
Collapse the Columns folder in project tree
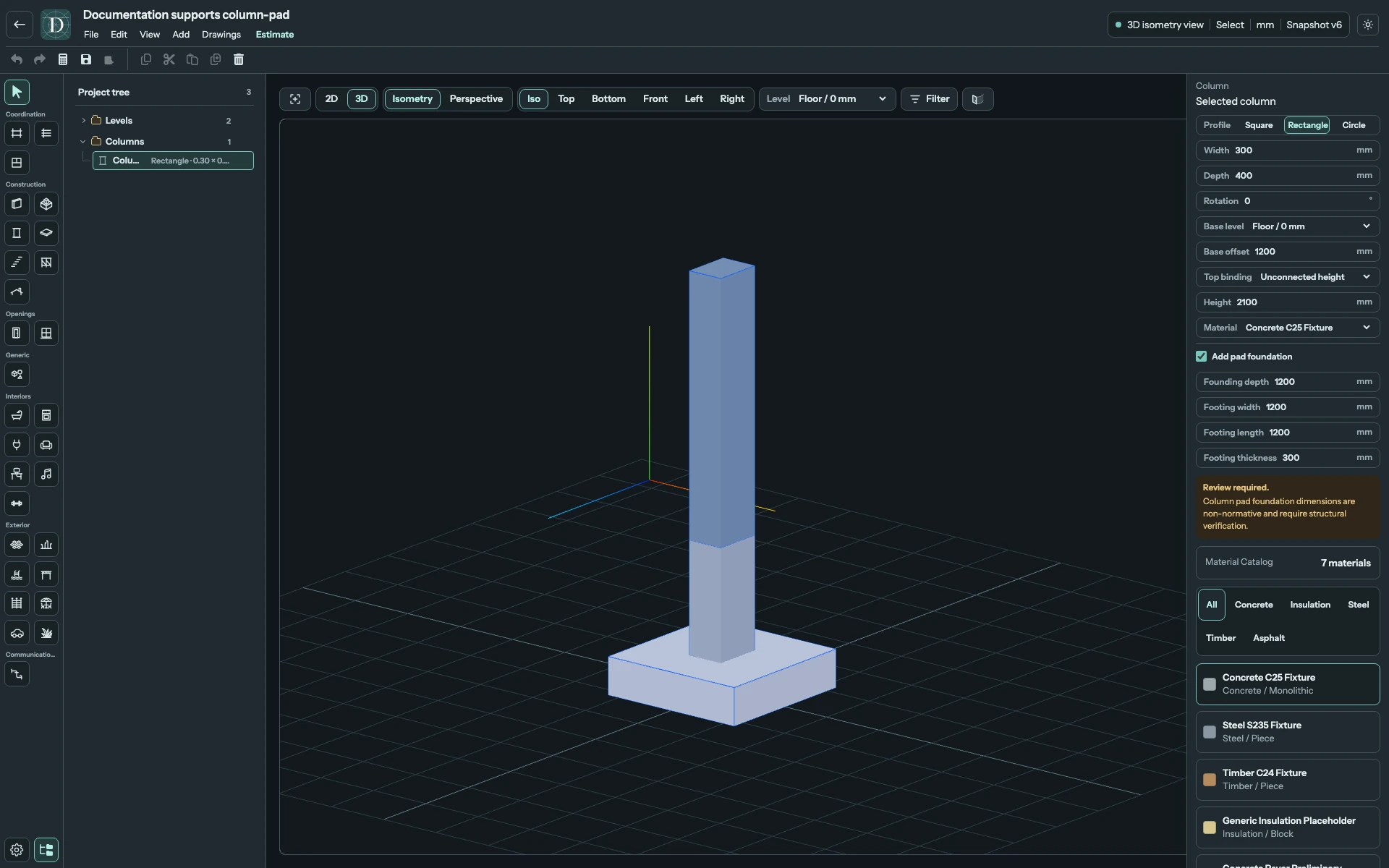click(x=83, y=142)
